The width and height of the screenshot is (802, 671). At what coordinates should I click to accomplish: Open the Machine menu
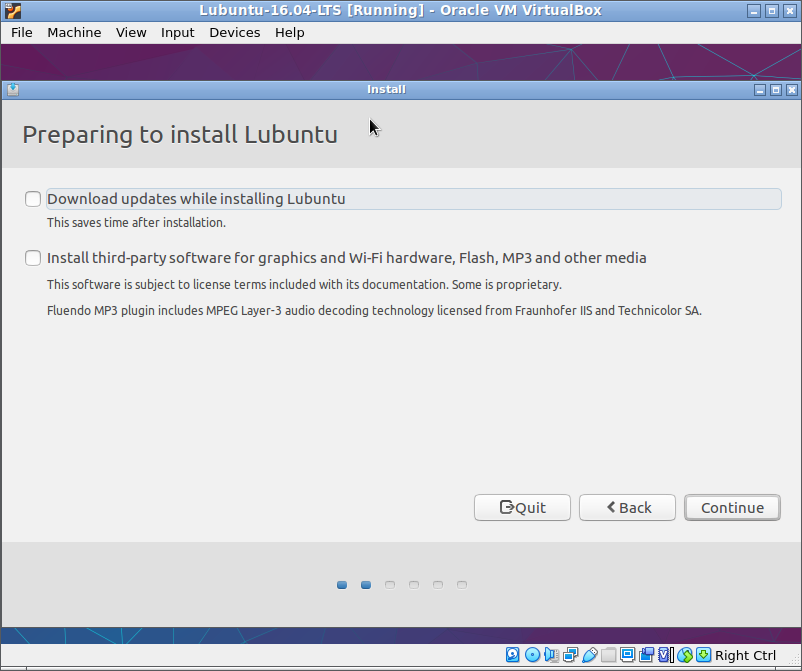click(x=74, y=33)
